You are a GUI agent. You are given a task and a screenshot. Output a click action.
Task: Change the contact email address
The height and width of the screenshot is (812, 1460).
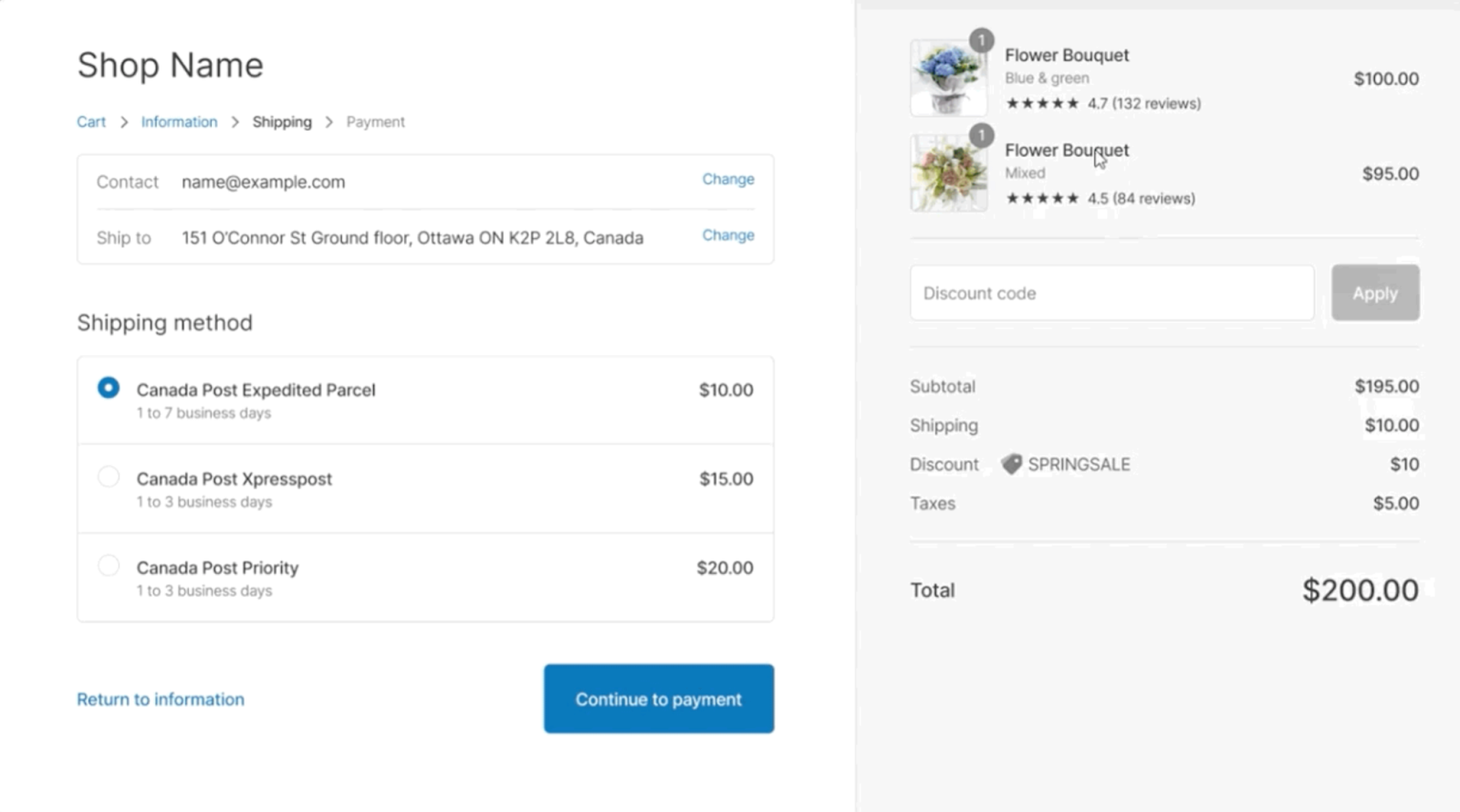[727, 179]
